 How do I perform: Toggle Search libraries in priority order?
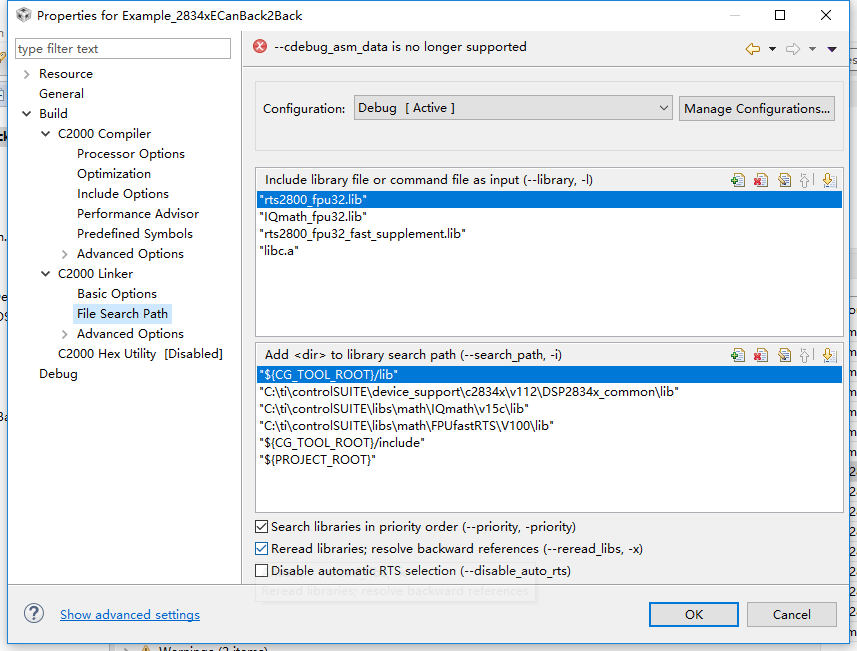tap(262, 527)
